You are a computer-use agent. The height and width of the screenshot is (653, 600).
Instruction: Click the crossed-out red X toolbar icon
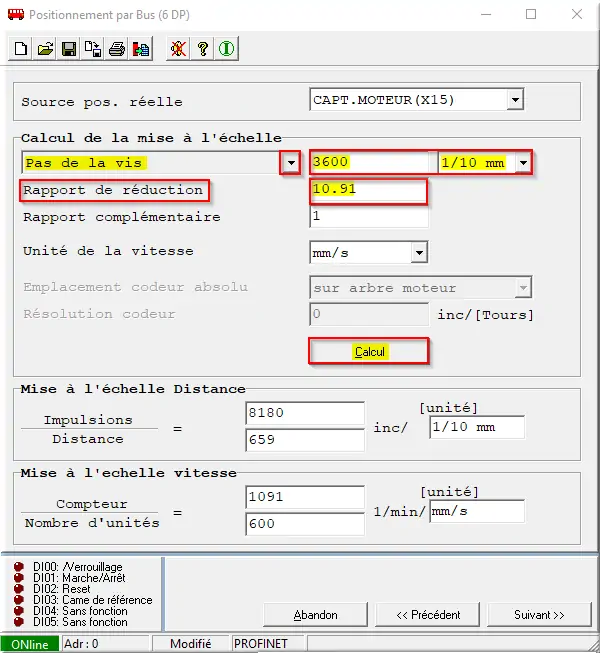click(x=178, y=49)
